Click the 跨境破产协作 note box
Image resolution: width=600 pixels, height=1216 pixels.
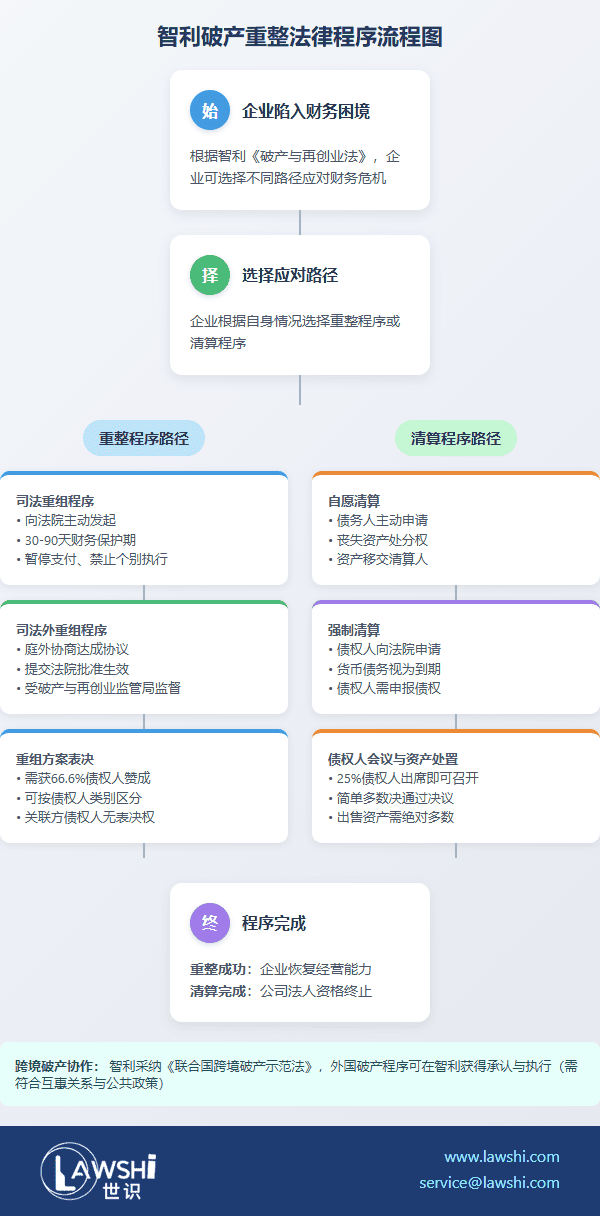(x=300, y=1074)
